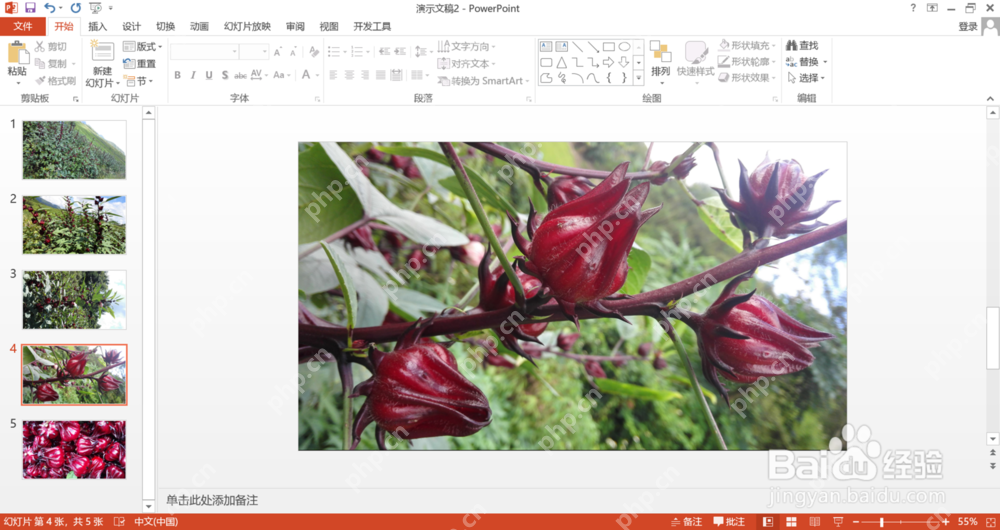
Task: Open Find (查找) binoculars tool
Action: coord(802,46)
